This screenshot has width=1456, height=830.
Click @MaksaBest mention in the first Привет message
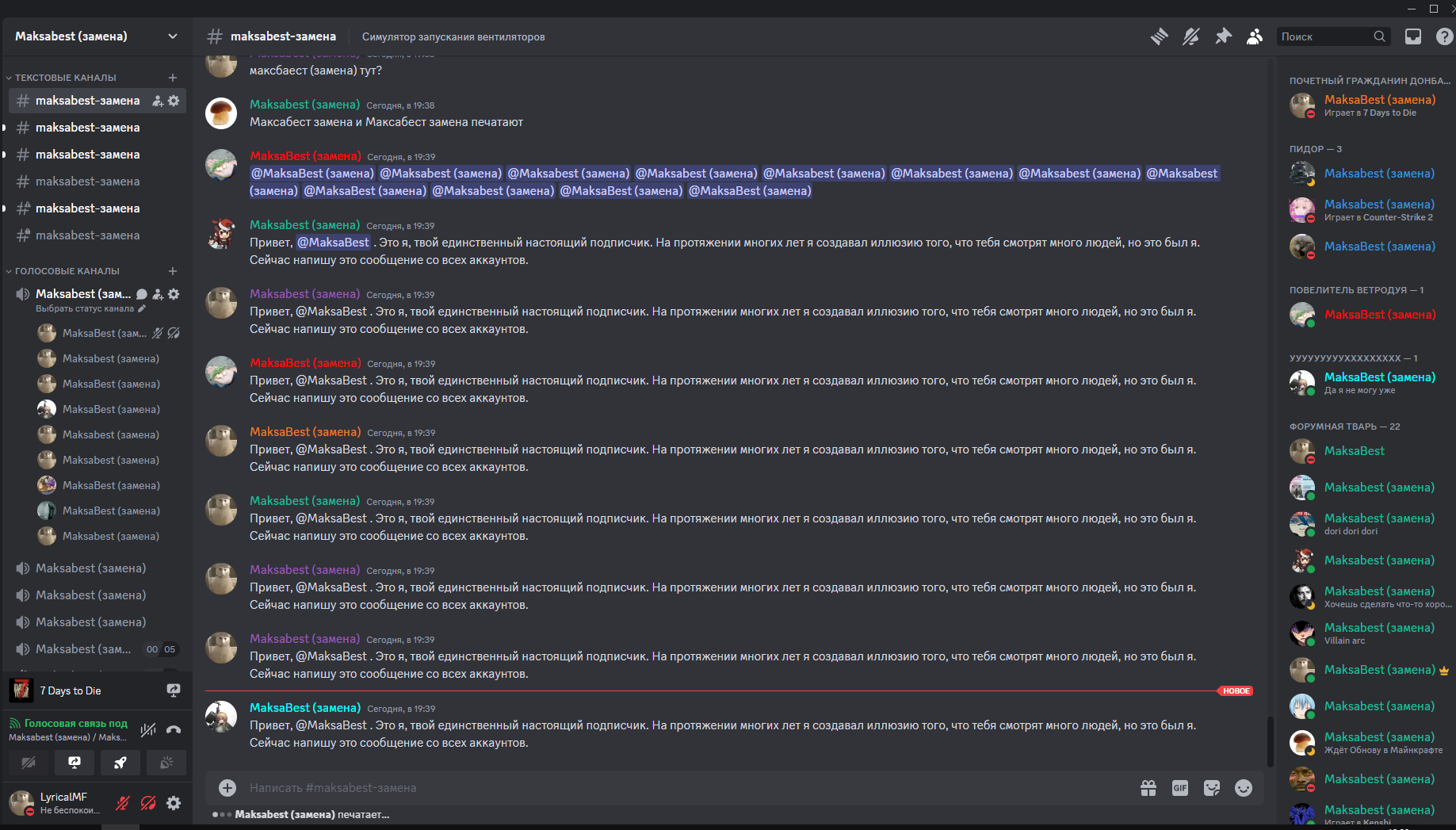(x=333, y=243)
